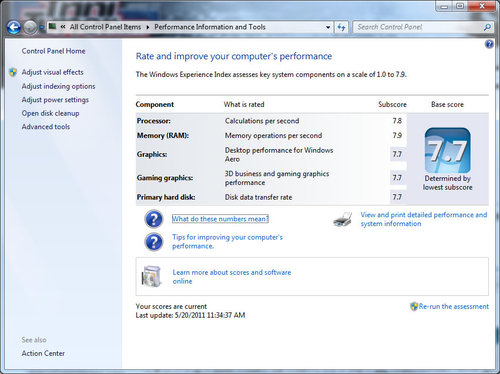Image resolution: width=500 pixels, height=374 pixels.
Task: Click the 7.7 base score badge
Action: pyautogui.click(x=448, y=150)
